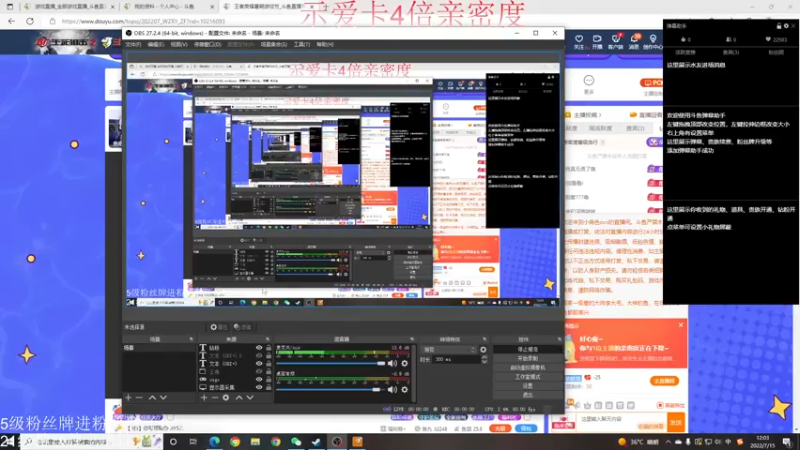Remove the selected scene with the minus icon
Screen dimensions: 800x450
(x=139, y=397)
